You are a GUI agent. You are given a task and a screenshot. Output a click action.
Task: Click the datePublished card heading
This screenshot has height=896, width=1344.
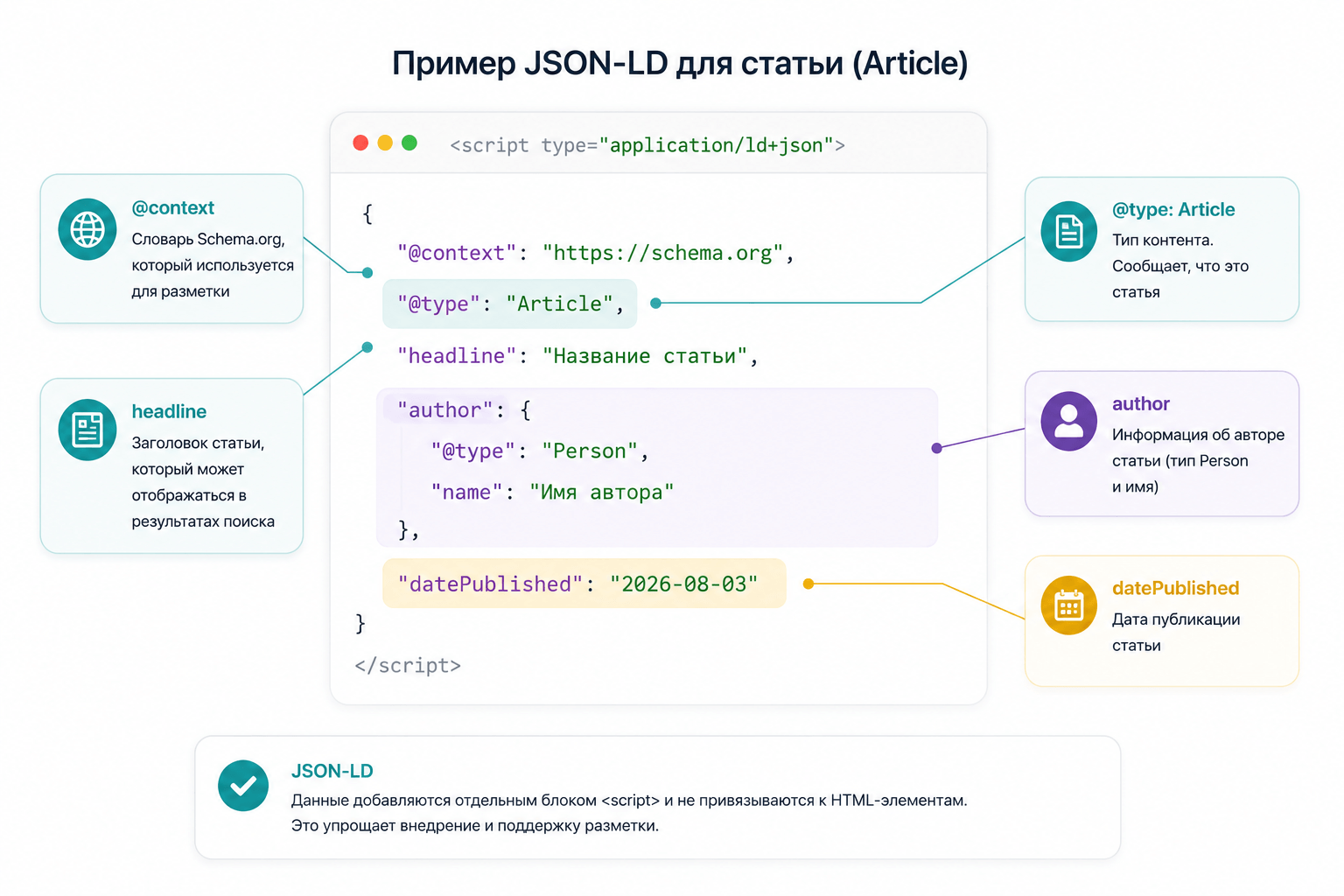coord(1175,588)
